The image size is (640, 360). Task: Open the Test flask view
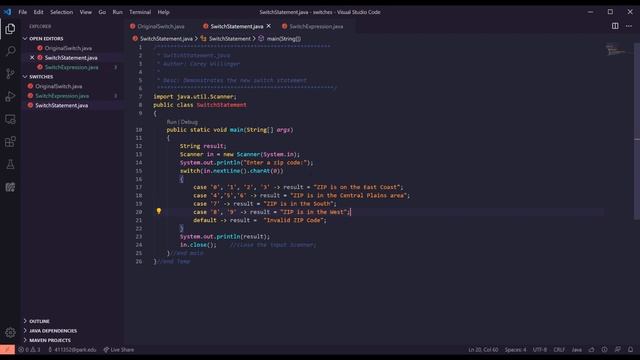coord(10,164)
